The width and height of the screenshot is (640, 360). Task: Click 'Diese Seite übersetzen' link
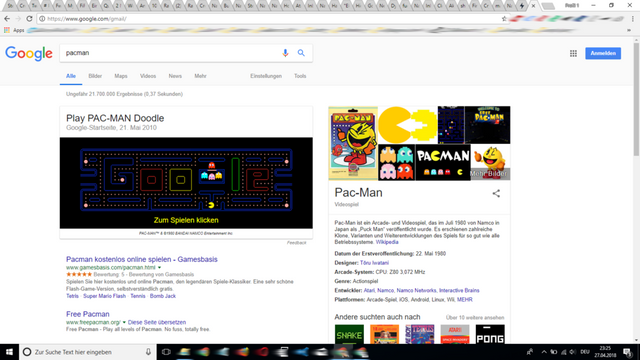point(157,322)
